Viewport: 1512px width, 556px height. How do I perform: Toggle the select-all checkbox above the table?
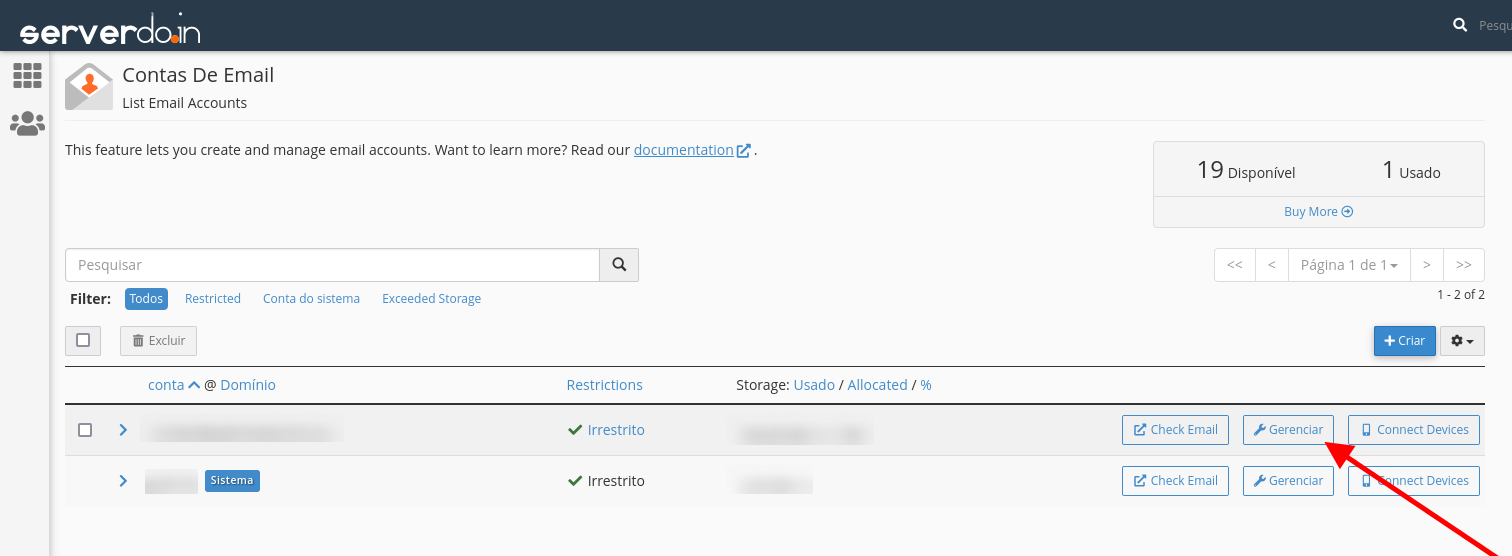[83, 340]
